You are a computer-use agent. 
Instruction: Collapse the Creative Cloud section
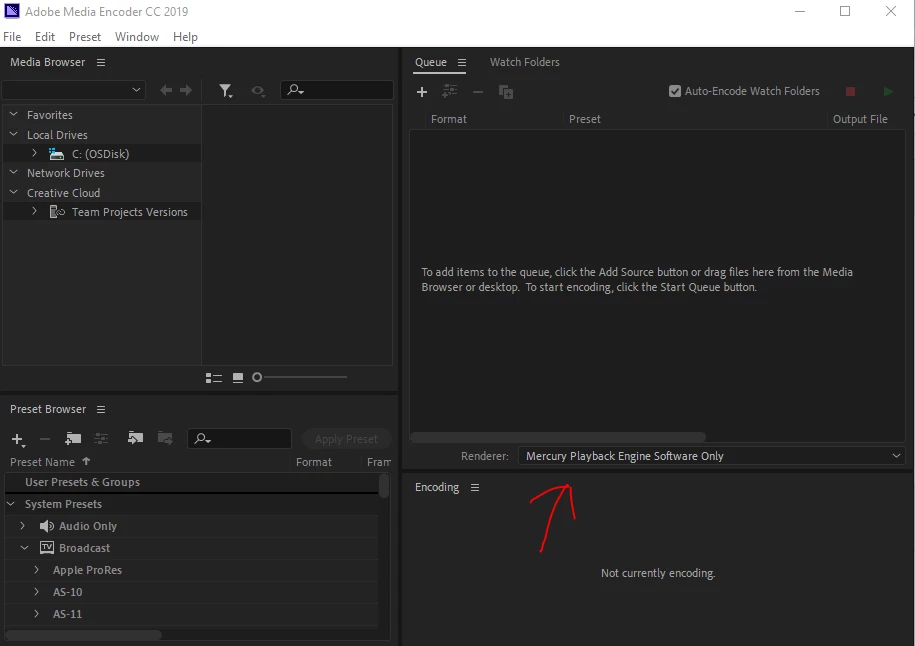tap(14, 192)
